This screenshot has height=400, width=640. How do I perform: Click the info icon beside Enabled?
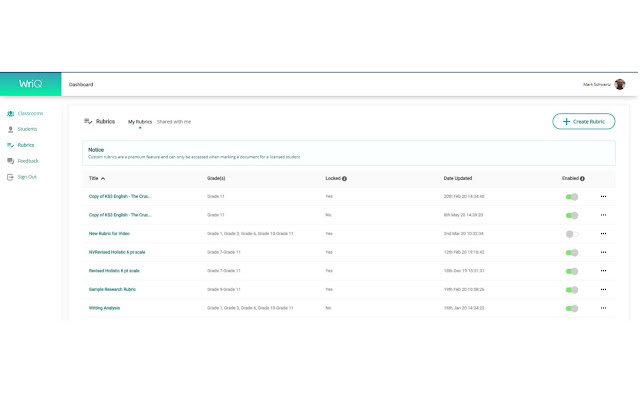click(x=582, y=178)
